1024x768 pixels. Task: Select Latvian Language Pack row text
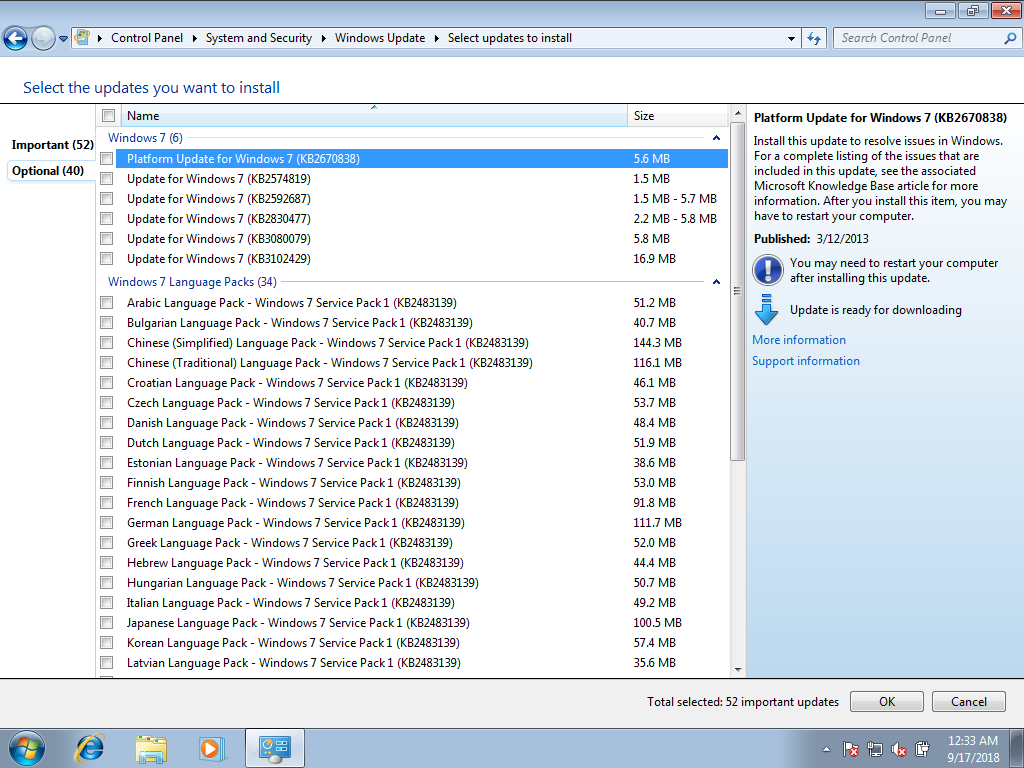tap(294, 663)
